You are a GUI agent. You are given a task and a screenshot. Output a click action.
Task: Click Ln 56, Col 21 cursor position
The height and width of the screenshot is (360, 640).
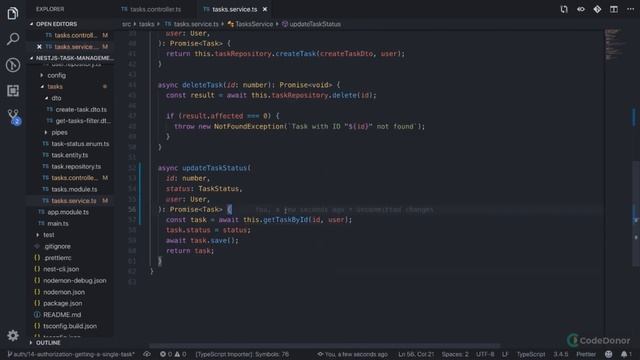click(x=416, y=354)
